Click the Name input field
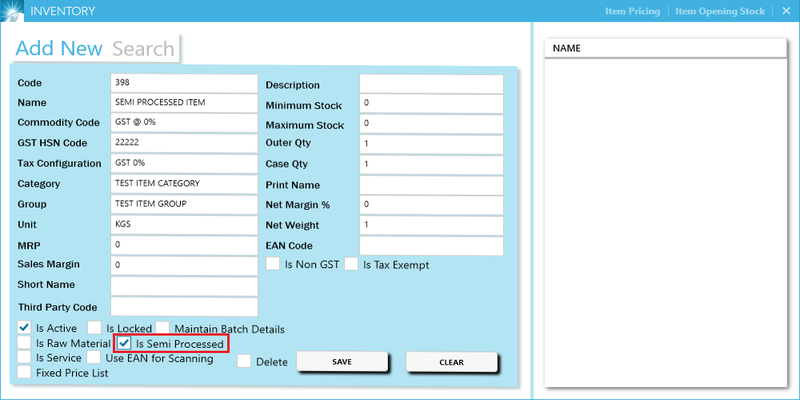This screenshot has width=800, height=400. tap(184, 103)
